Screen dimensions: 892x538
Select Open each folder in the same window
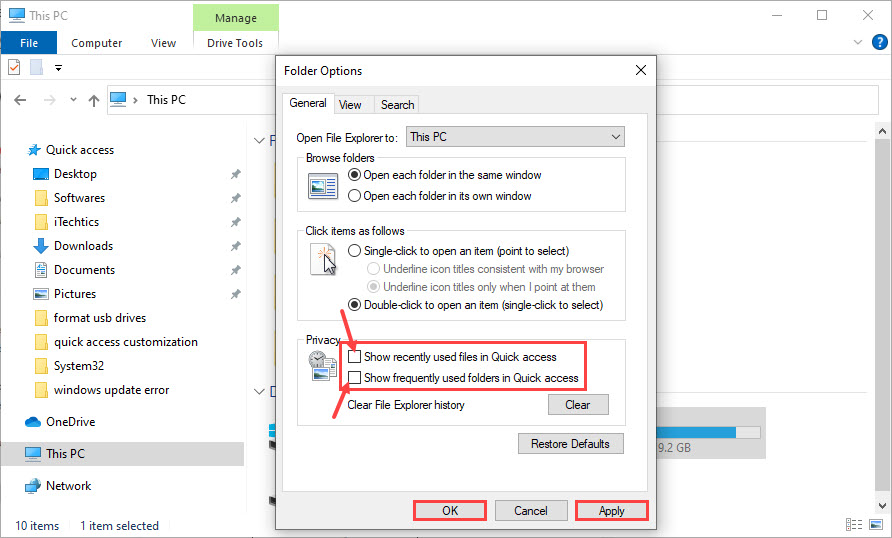(354, 175)
